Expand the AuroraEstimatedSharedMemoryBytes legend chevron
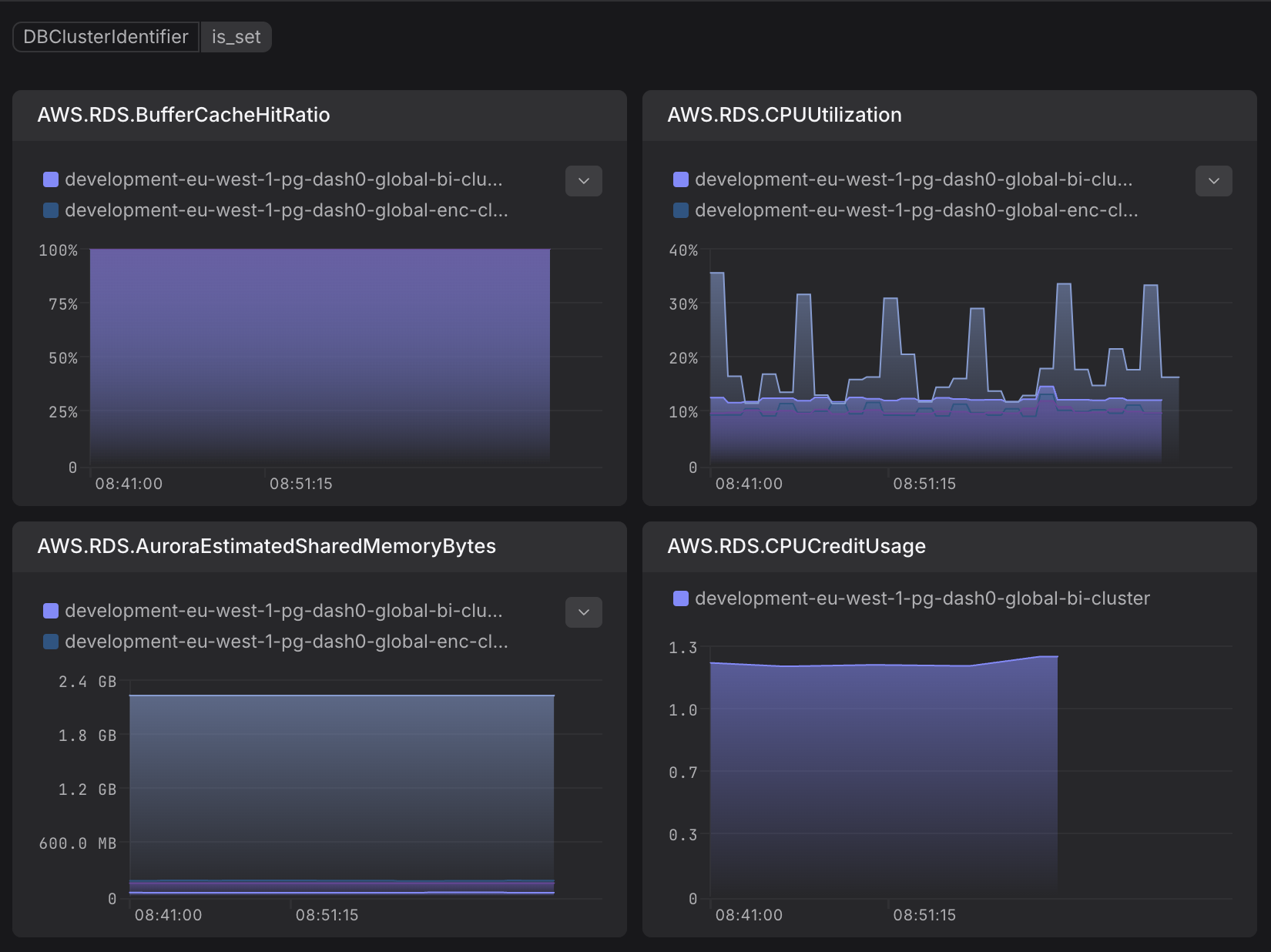The height and width of the screenshot is (952, 1271). point(583,612)
